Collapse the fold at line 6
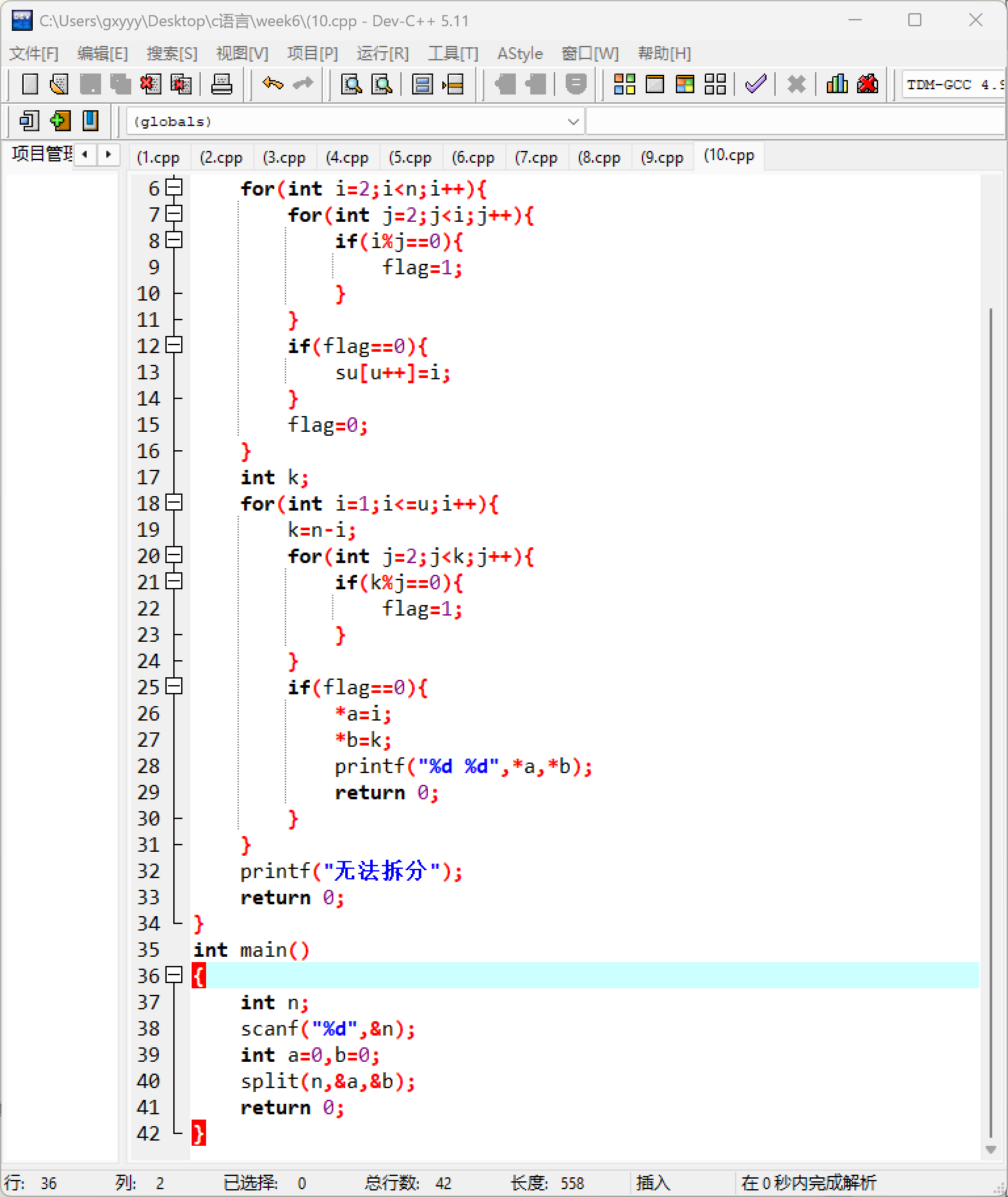1008x1197 pixels. (x=174, y=188)
